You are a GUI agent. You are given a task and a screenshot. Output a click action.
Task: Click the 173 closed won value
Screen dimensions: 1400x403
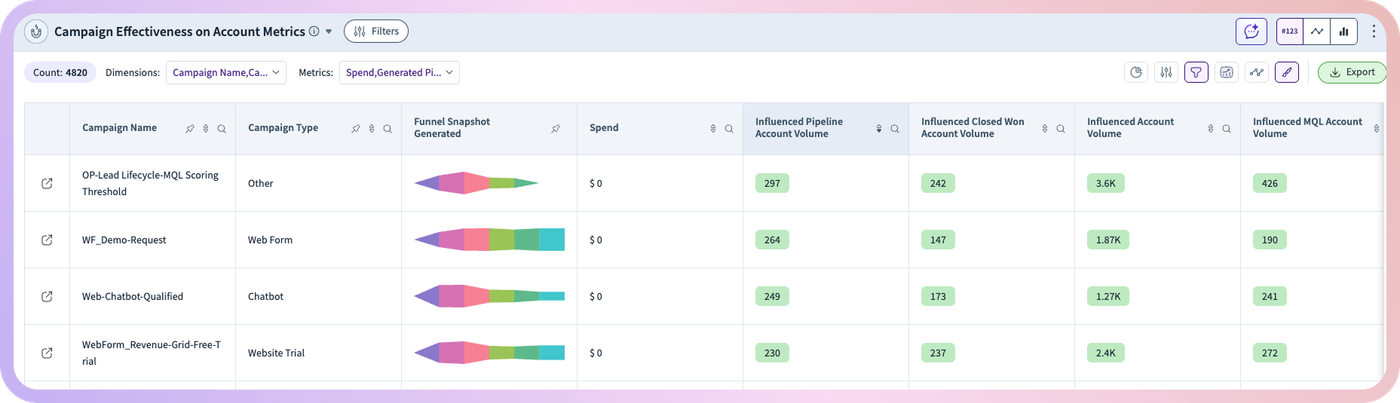click(x=938, y=297)
